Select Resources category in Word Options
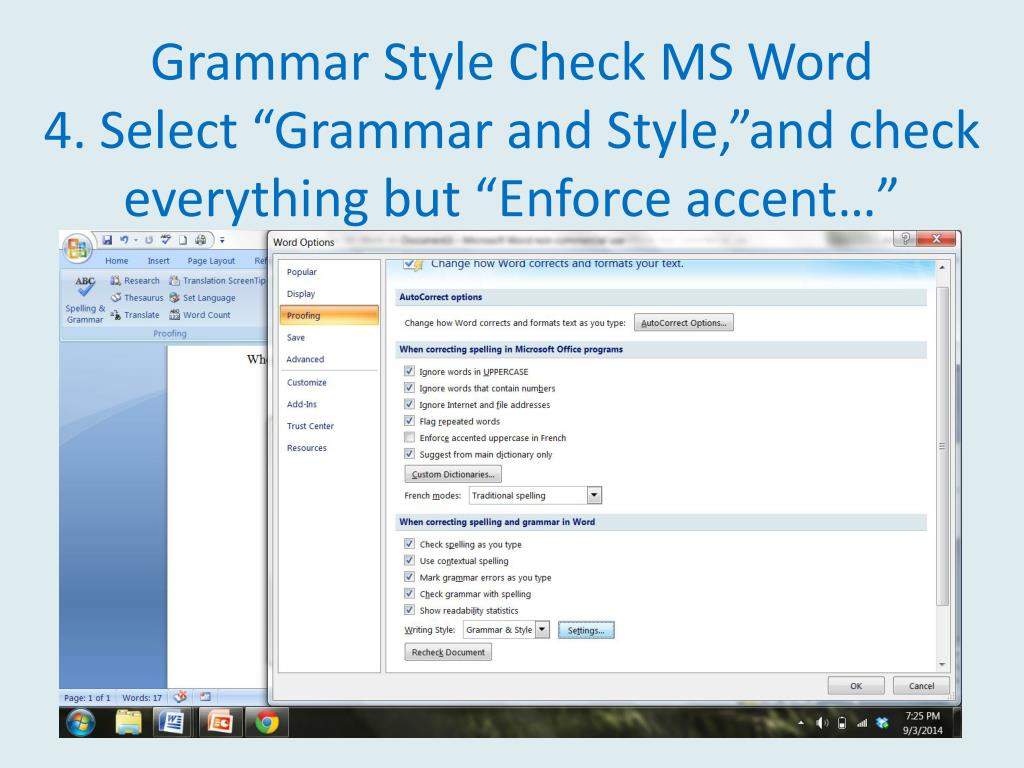This screenshot has width=1024, height=768. 329,448
